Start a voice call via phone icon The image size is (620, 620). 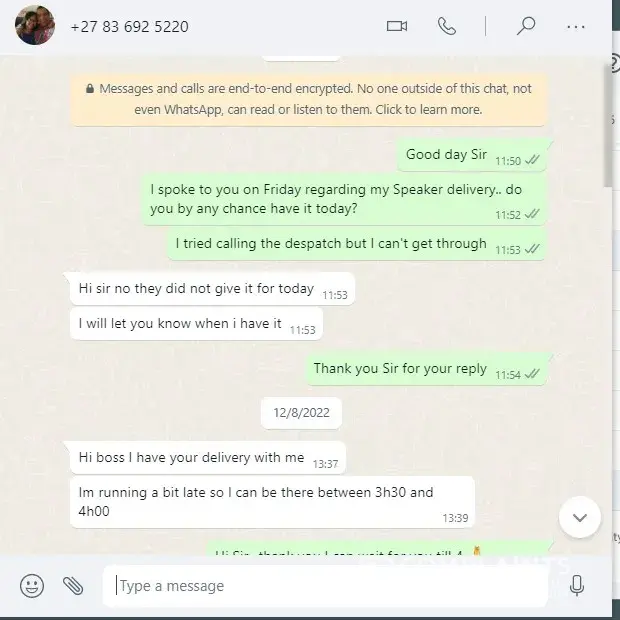coord(447,26)
